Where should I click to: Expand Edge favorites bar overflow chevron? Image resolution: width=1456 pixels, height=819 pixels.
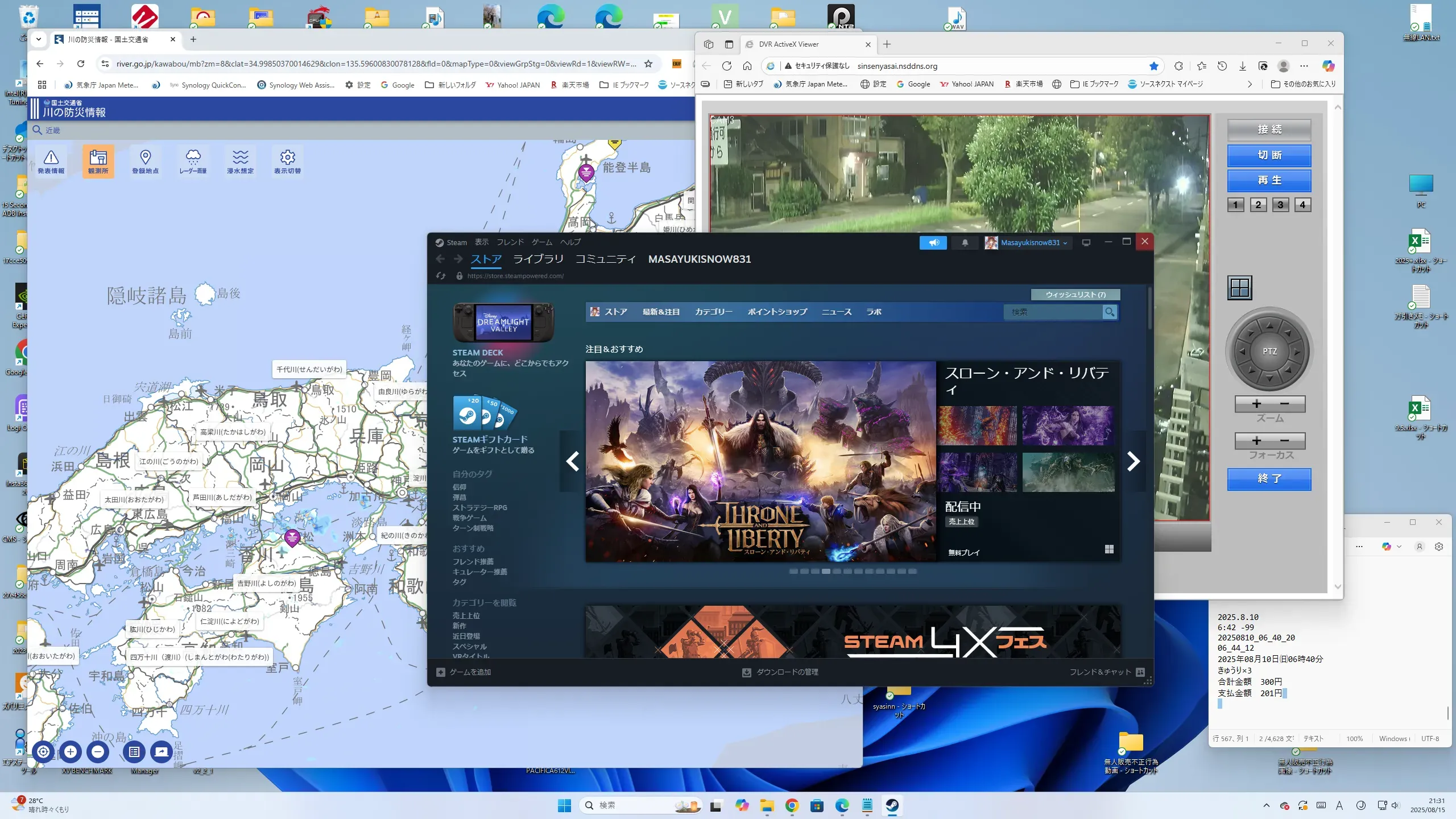1250,84
